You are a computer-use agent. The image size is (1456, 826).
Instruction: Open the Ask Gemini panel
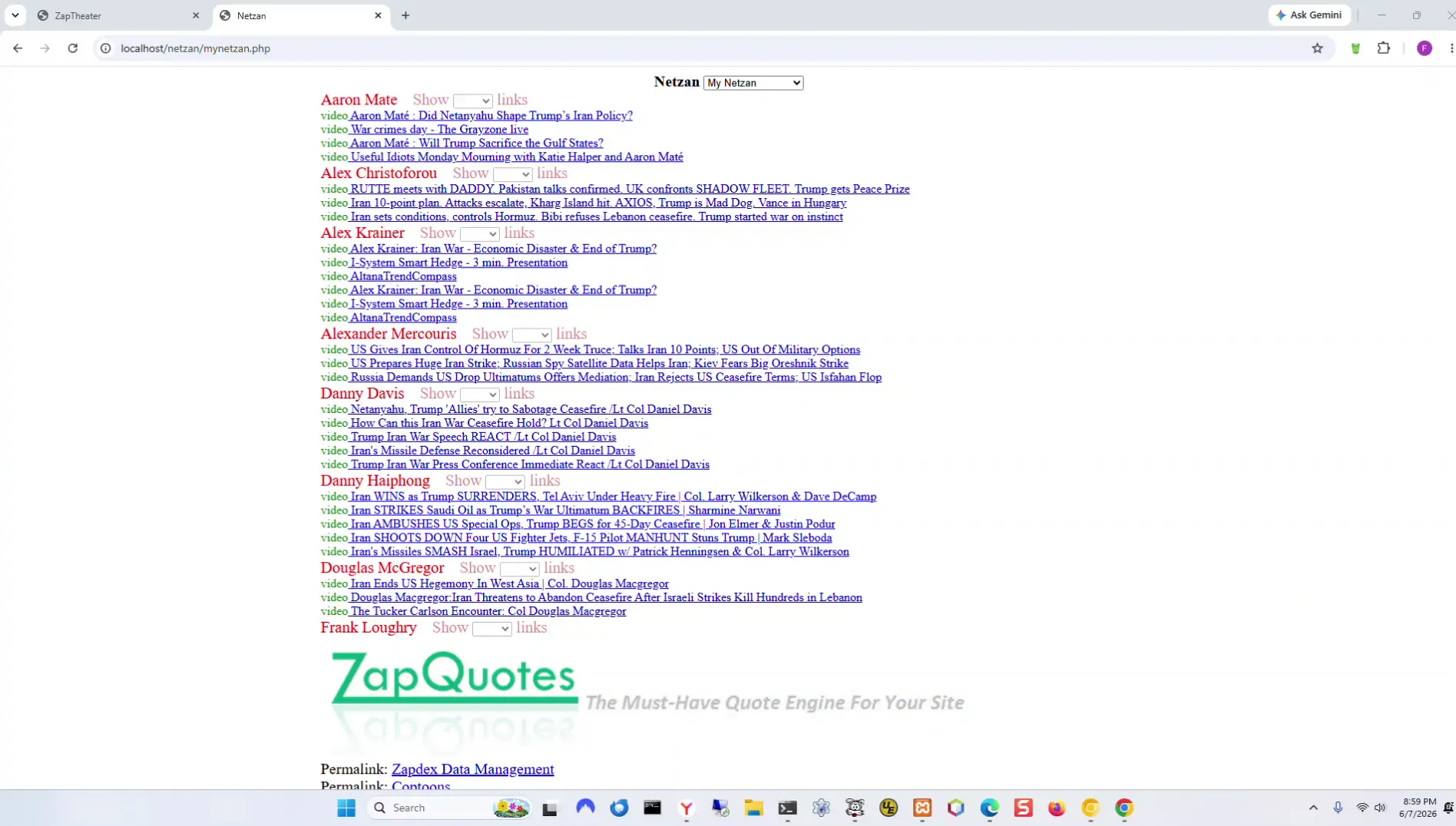tap(1309, 15)
